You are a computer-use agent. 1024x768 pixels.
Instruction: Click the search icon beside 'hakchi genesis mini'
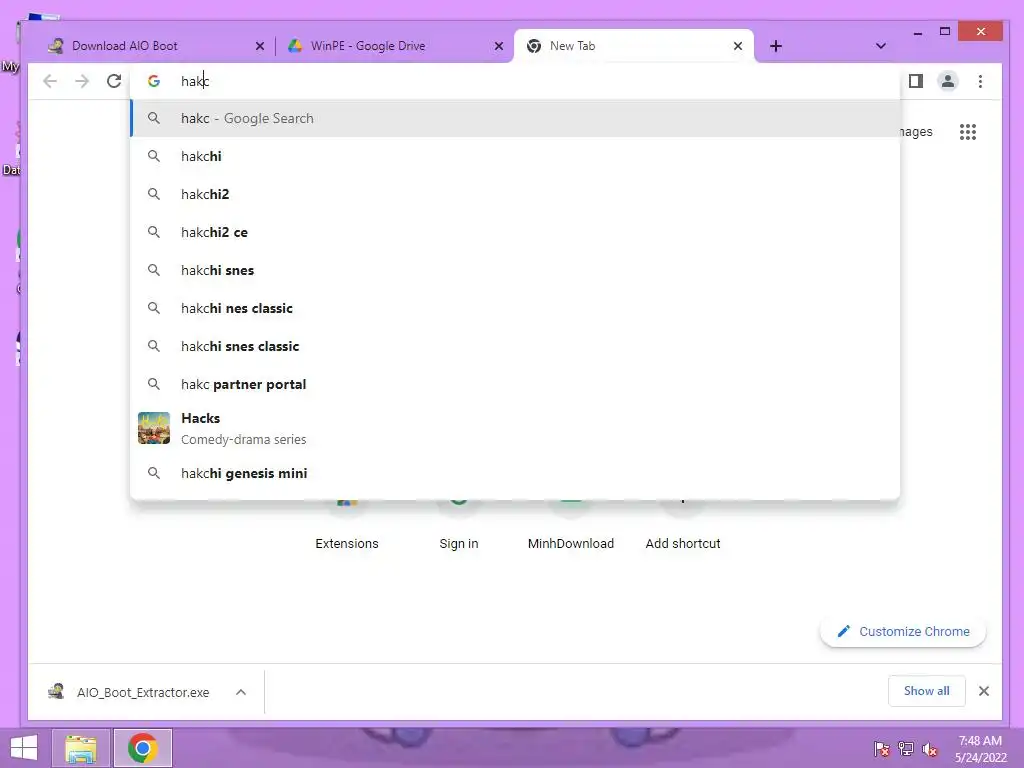click(153, 473)
